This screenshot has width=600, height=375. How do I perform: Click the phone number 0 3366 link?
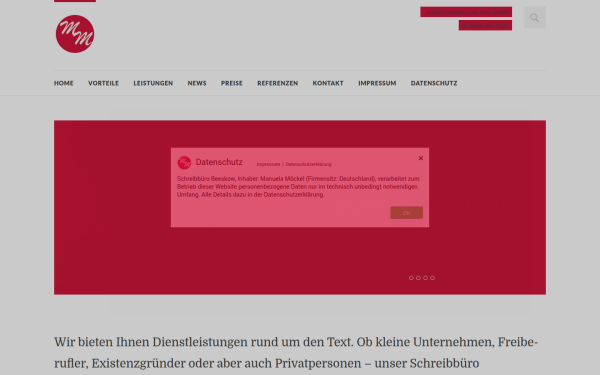point(485,25)
